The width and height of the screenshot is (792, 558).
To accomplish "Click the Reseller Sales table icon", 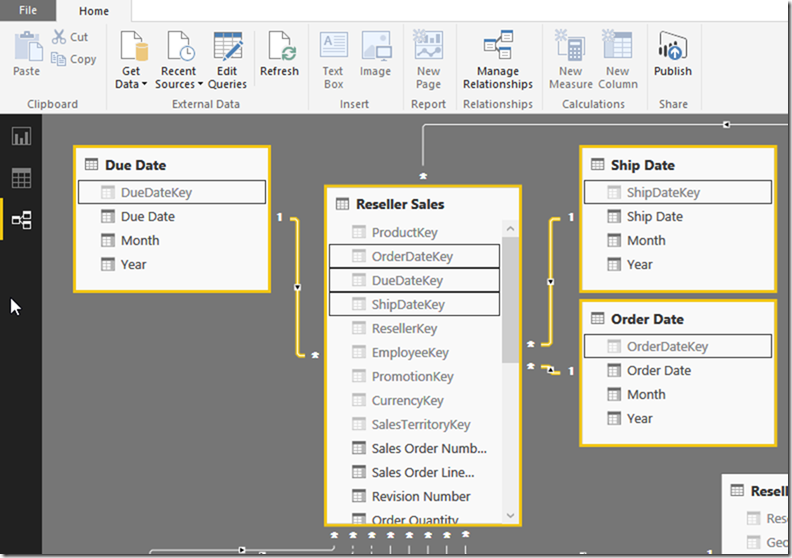I will click(x=342, y=204).
